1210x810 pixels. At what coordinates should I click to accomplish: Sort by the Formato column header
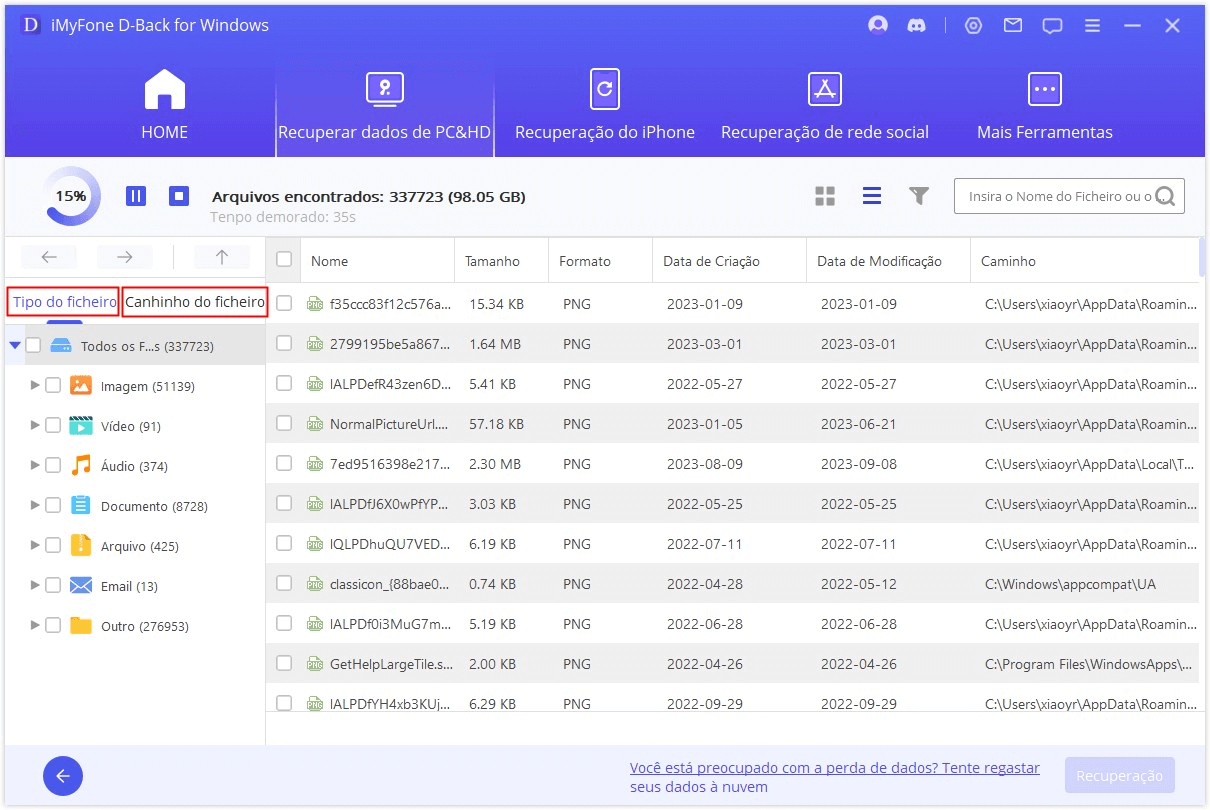pos(600,261)
